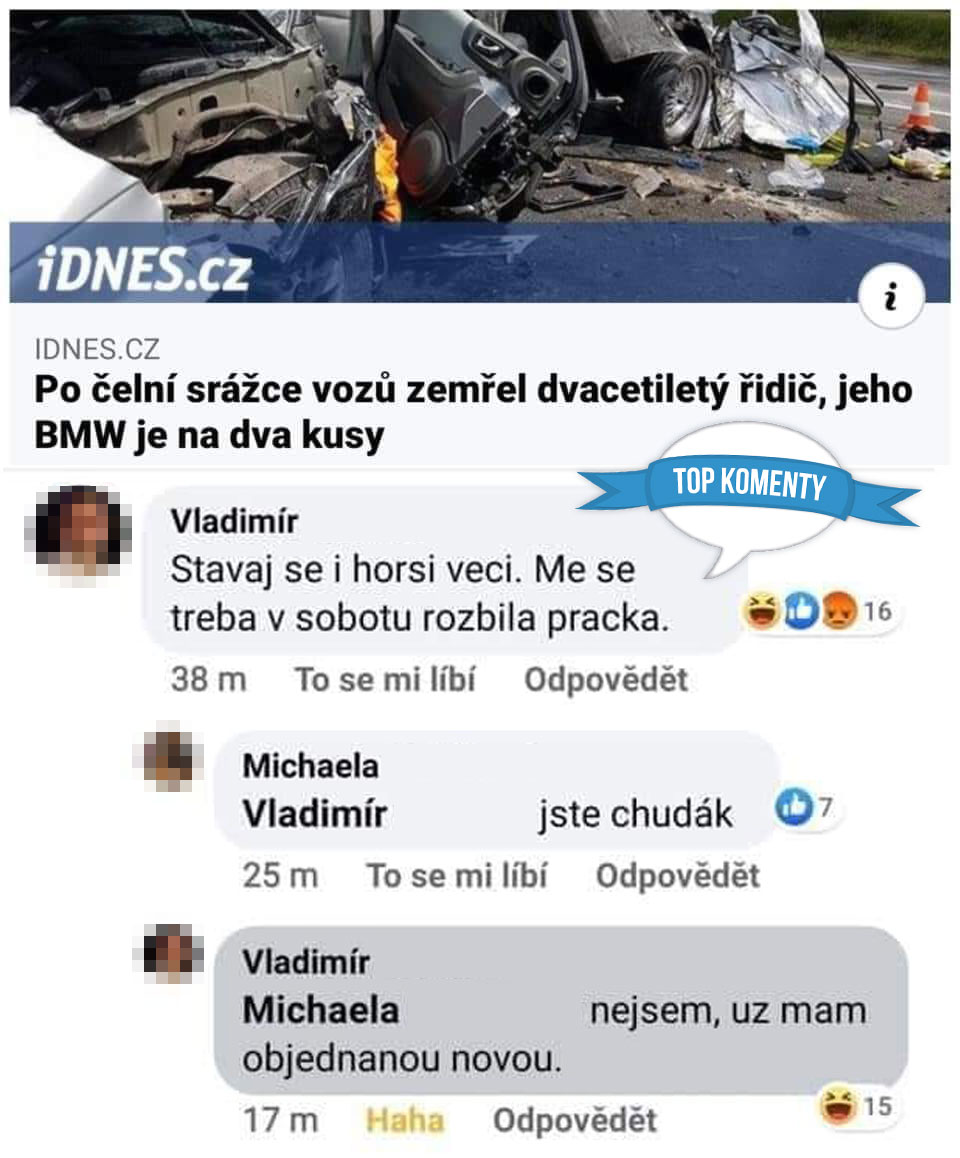
Task: Click the laughing emoji on first comment
Action: 762,611
